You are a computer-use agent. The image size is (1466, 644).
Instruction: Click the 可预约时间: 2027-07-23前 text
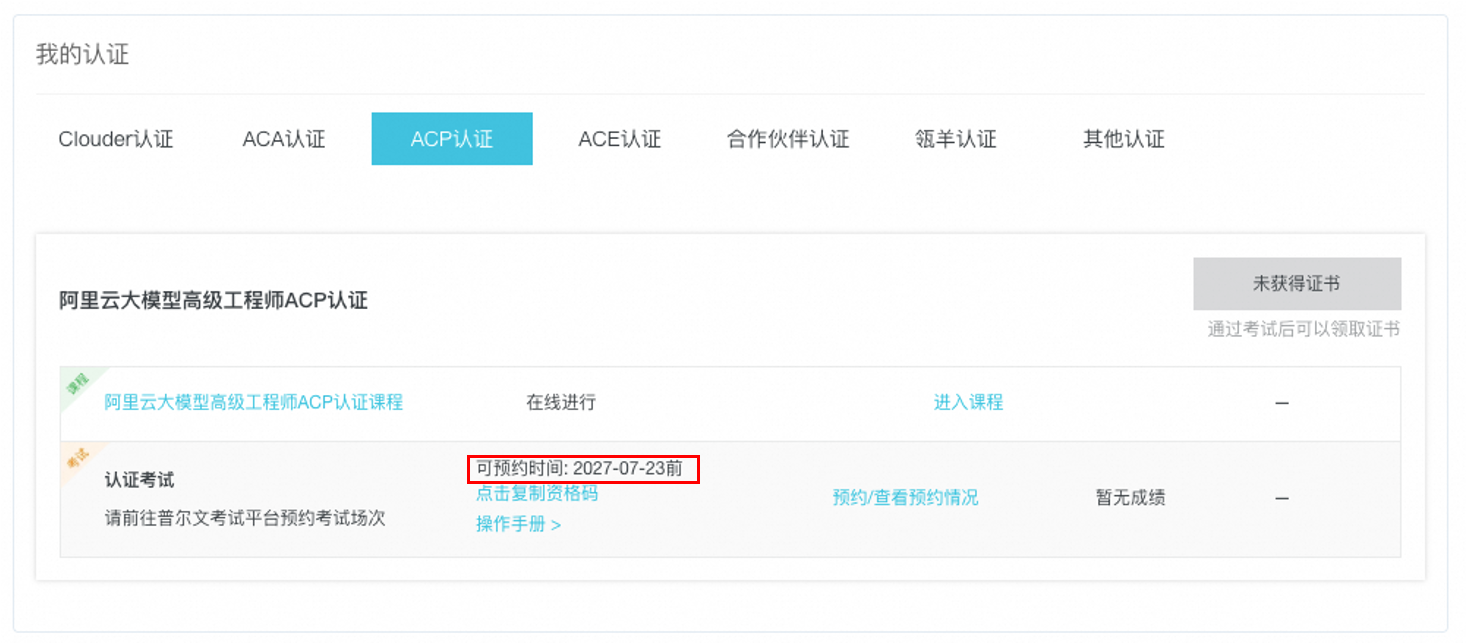(579, 468)
